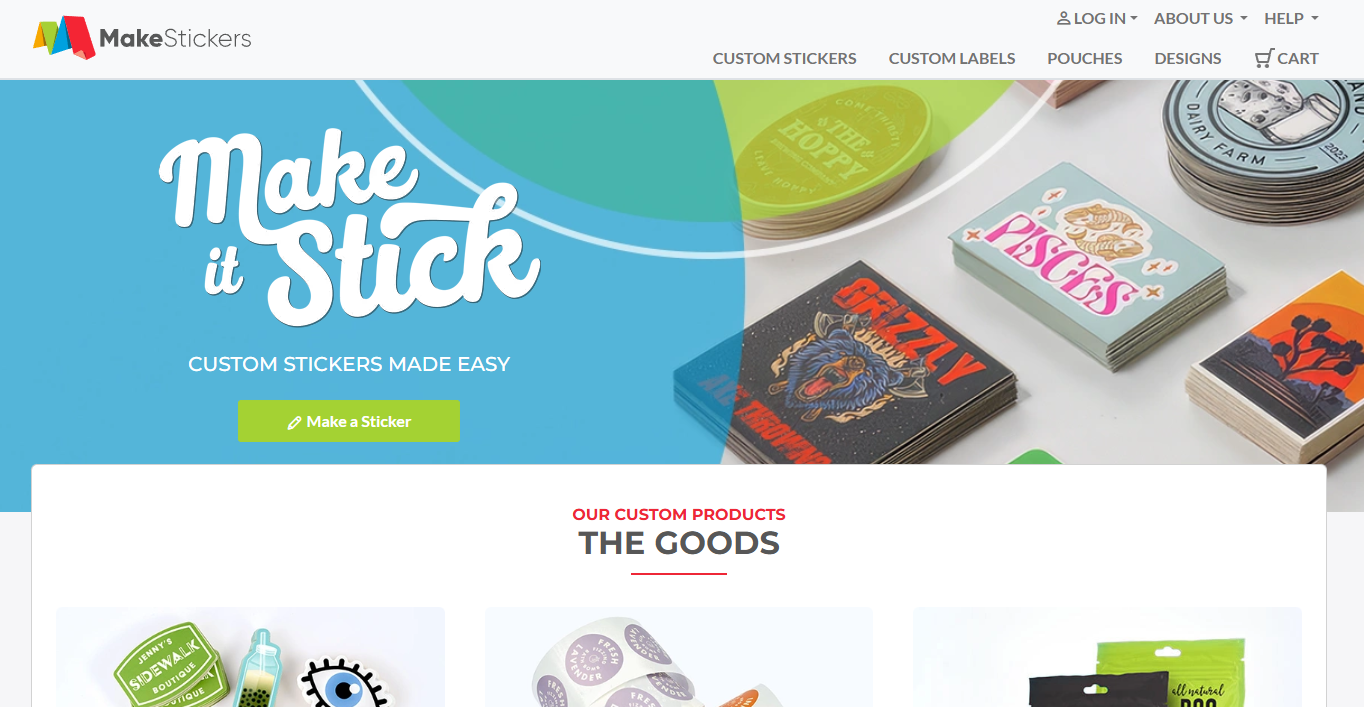The height and width of the screenshot is (707, 1364).
Task: Open the DESIGNS navigation link
Action: 1188,58
